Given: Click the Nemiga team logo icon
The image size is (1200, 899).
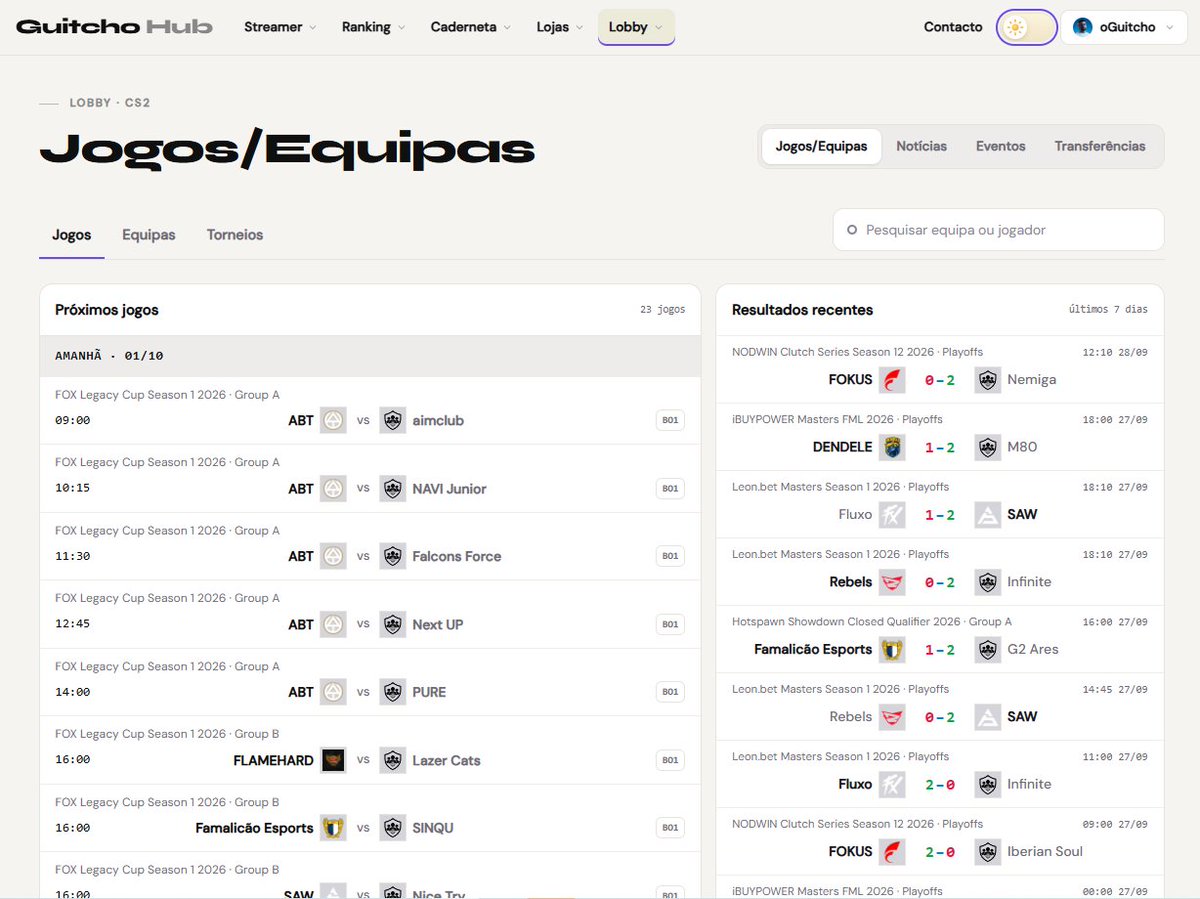Looking at the screenshot, I should point(988,380).
